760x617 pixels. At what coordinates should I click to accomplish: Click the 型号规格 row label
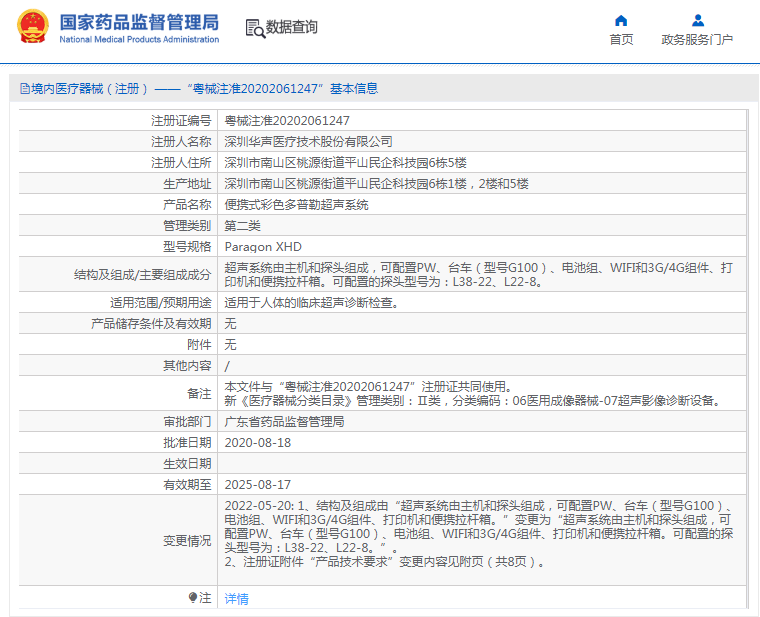pyautogui.click(x=187, y=247)
